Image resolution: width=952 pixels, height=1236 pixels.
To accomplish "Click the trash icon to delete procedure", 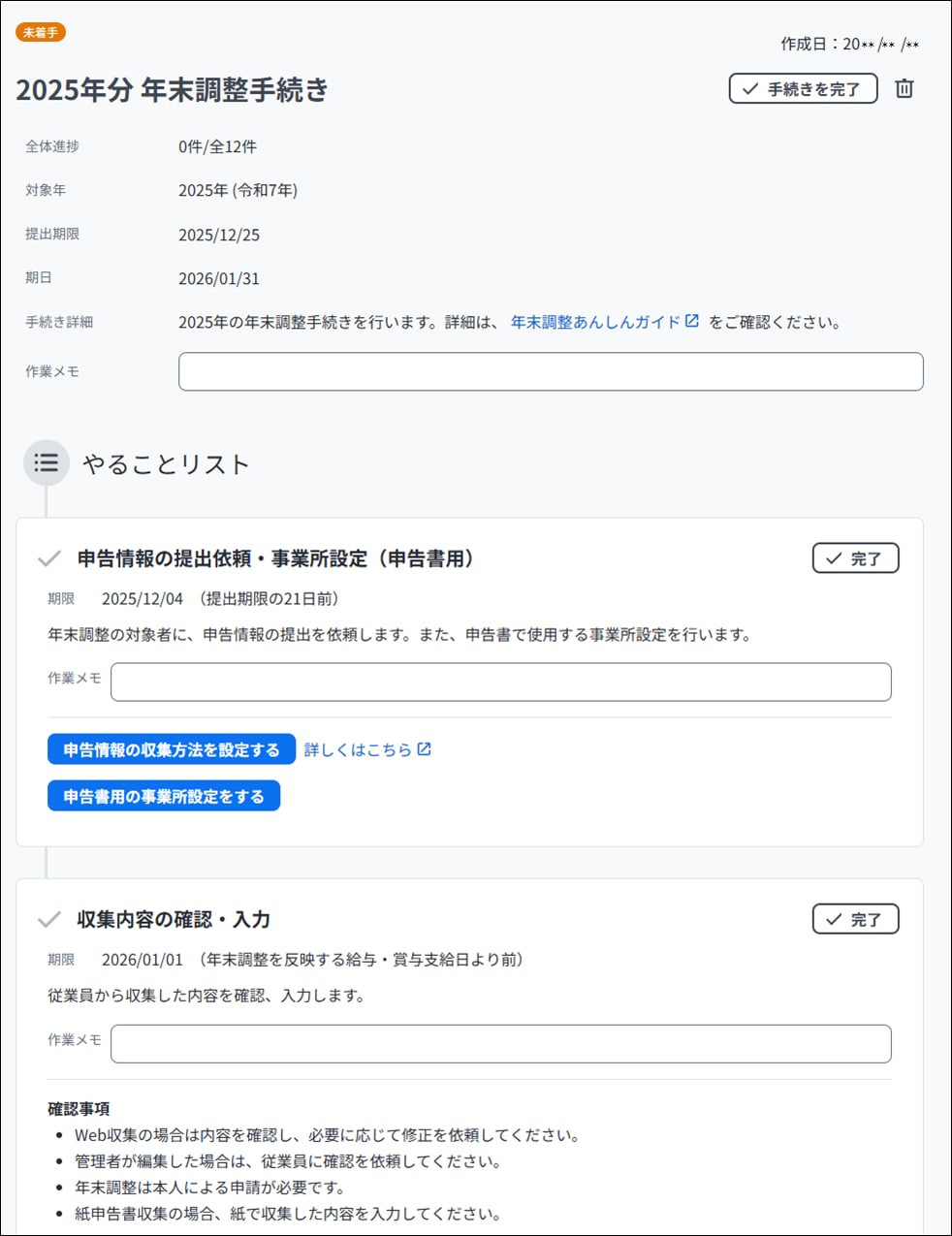I will pyautogui.click(x=904, y=88).
